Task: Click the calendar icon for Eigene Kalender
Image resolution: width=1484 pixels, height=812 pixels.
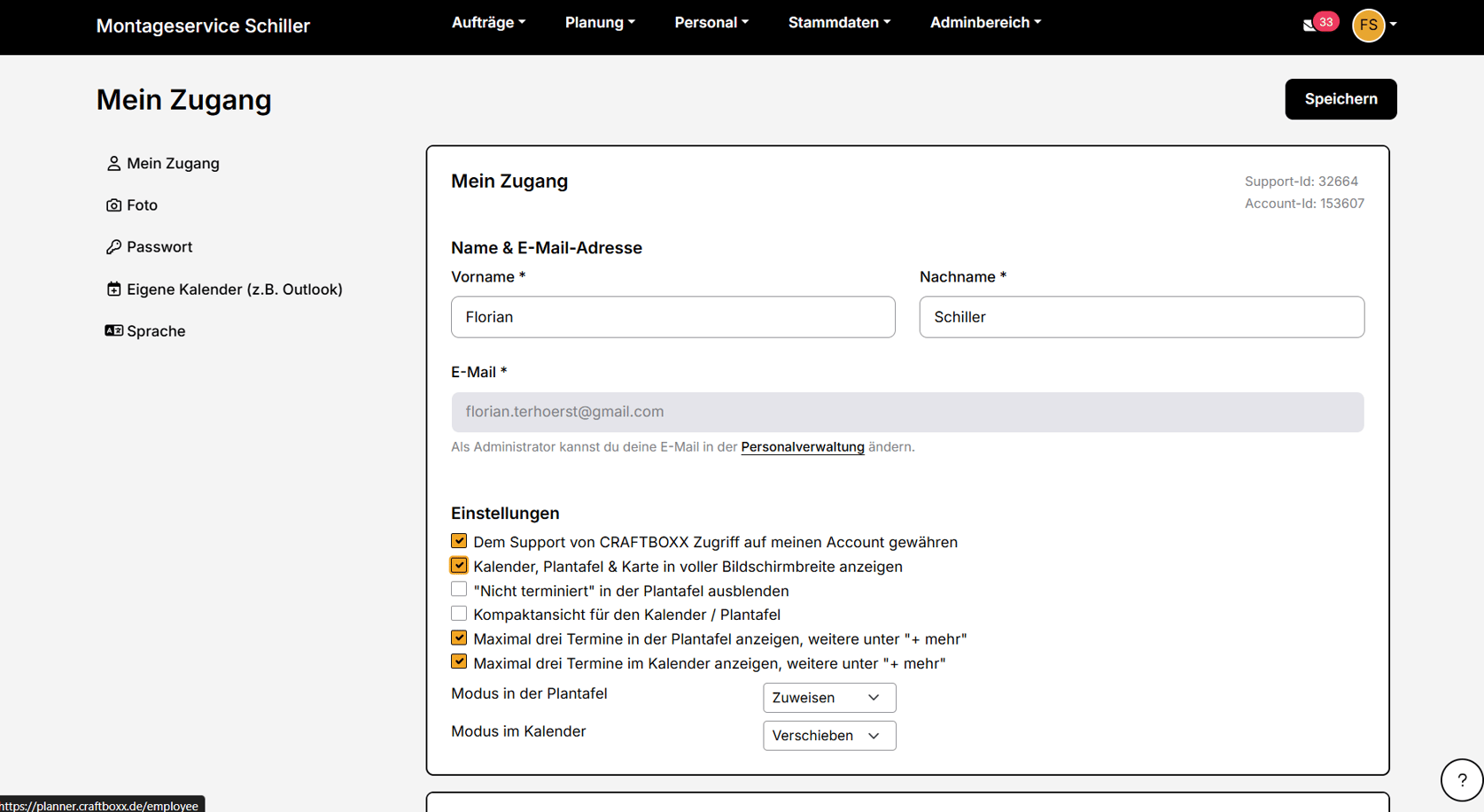Action: click(113, 290)
